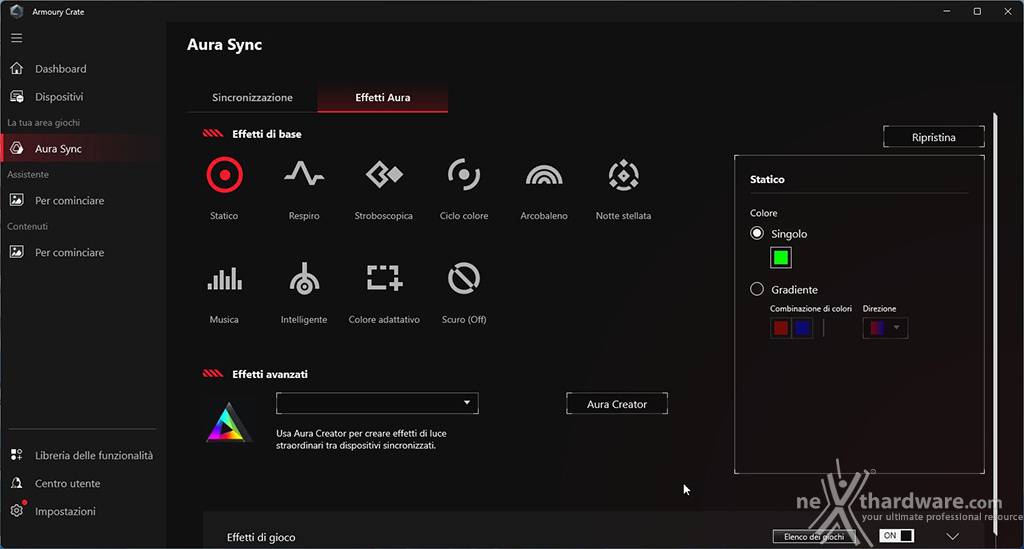Viewport: 1024px width, 549px height.
Task: Click Per cominciare icon under Assistente
Action: [17, 200]
